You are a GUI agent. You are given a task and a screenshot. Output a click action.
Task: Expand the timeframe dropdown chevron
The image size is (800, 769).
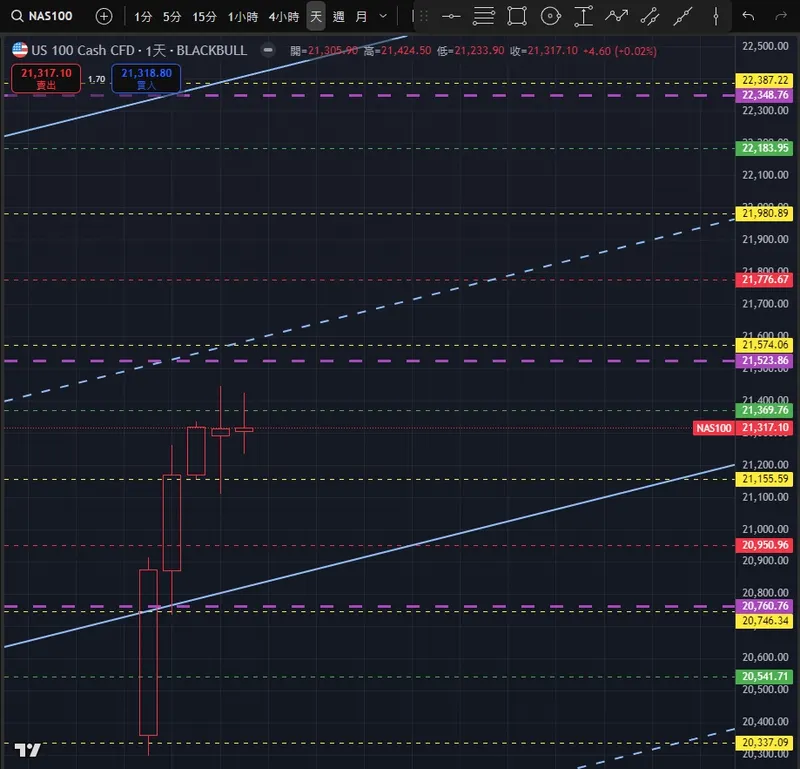coord(383,16)
